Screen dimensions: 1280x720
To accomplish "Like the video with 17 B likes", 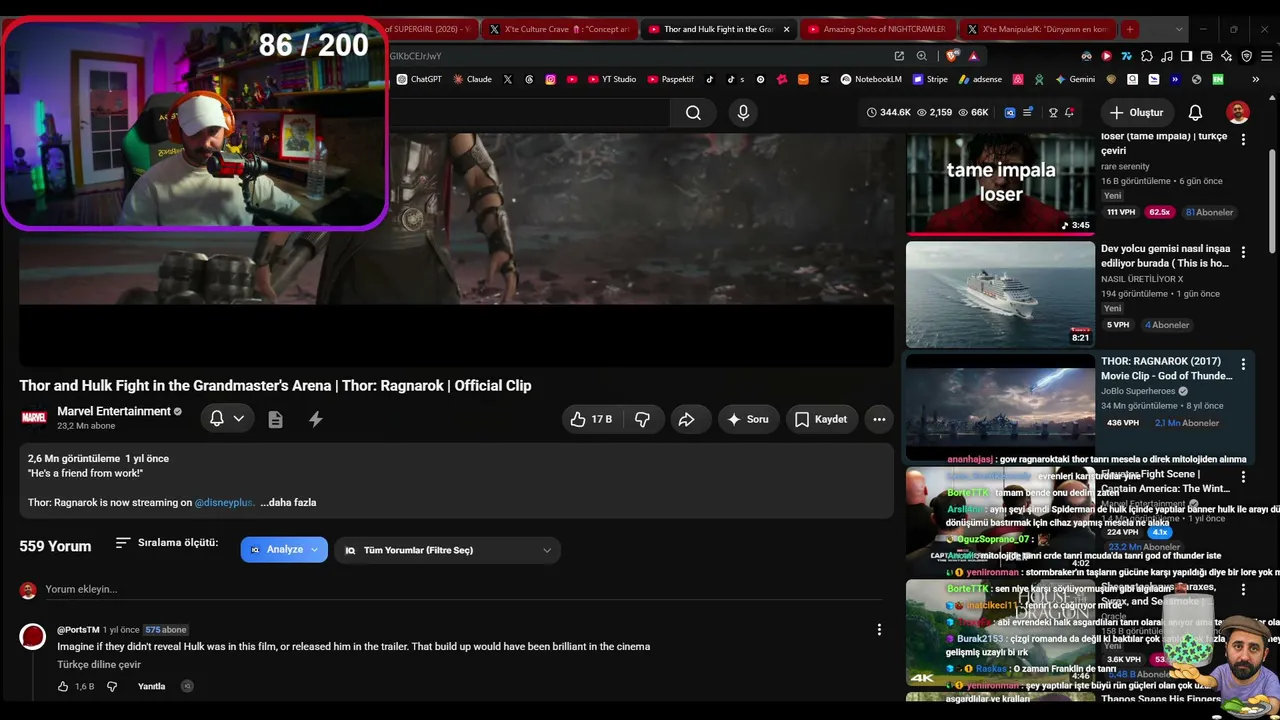I will tap(591, 420).
